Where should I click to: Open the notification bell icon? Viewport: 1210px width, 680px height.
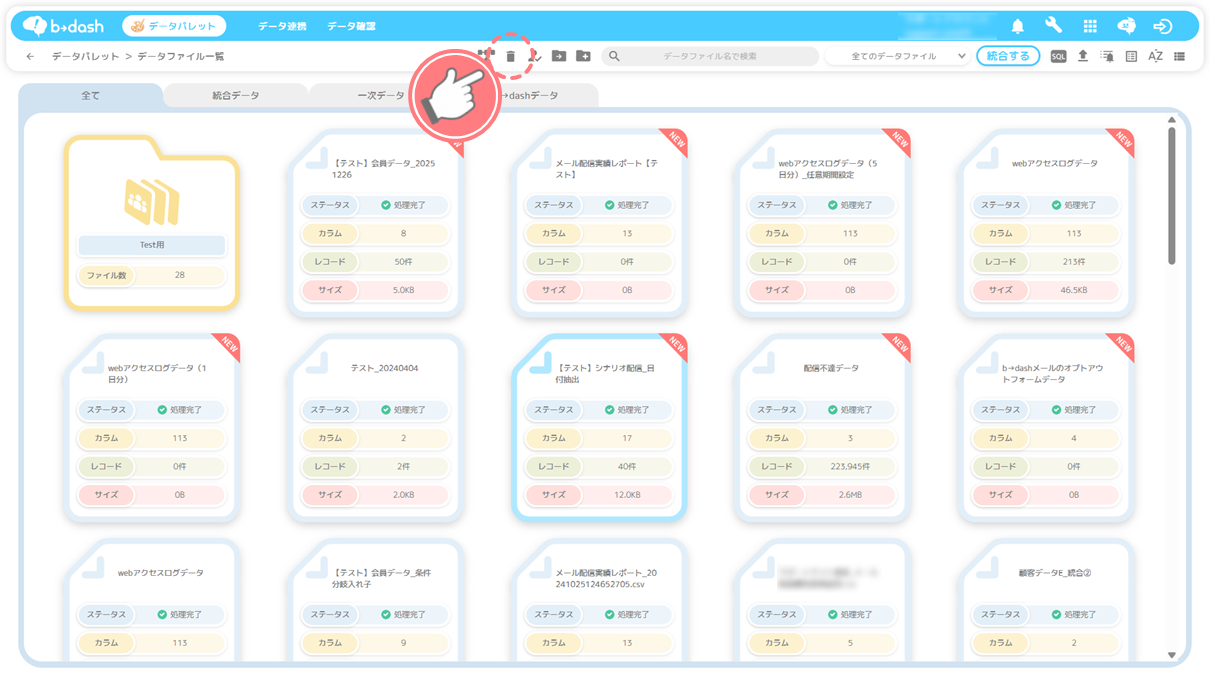click(x=1018, y=26)
